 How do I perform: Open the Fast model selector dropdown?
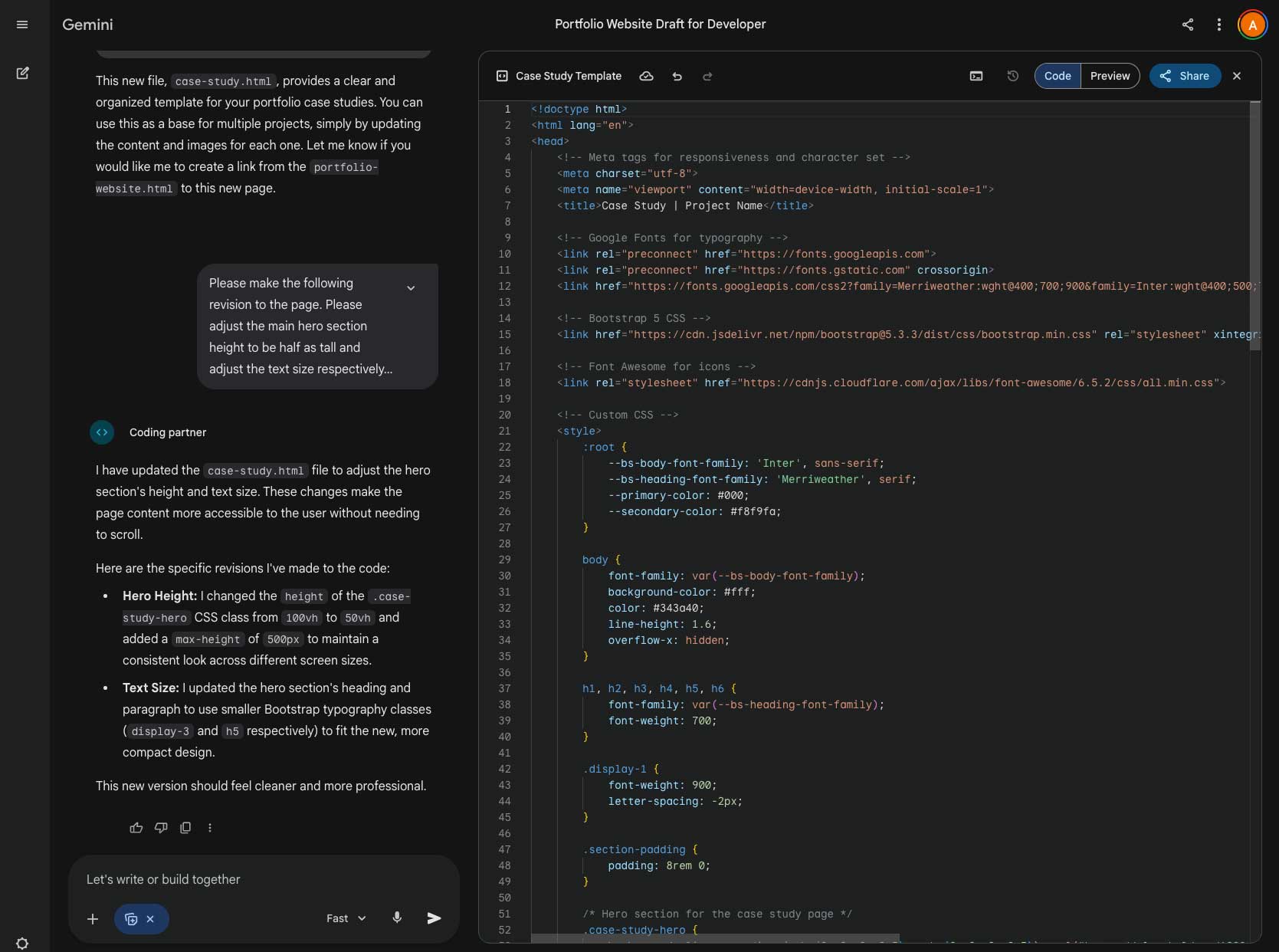346,918
